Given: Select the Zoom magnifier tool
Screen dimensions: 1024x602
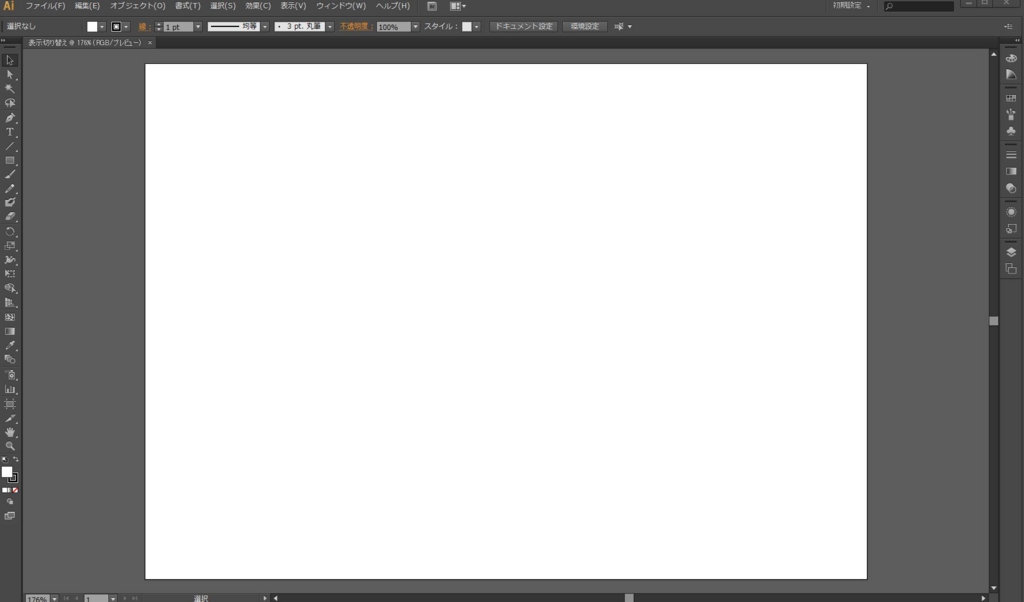Looking at the screenshot, I should tap(10, 446).
